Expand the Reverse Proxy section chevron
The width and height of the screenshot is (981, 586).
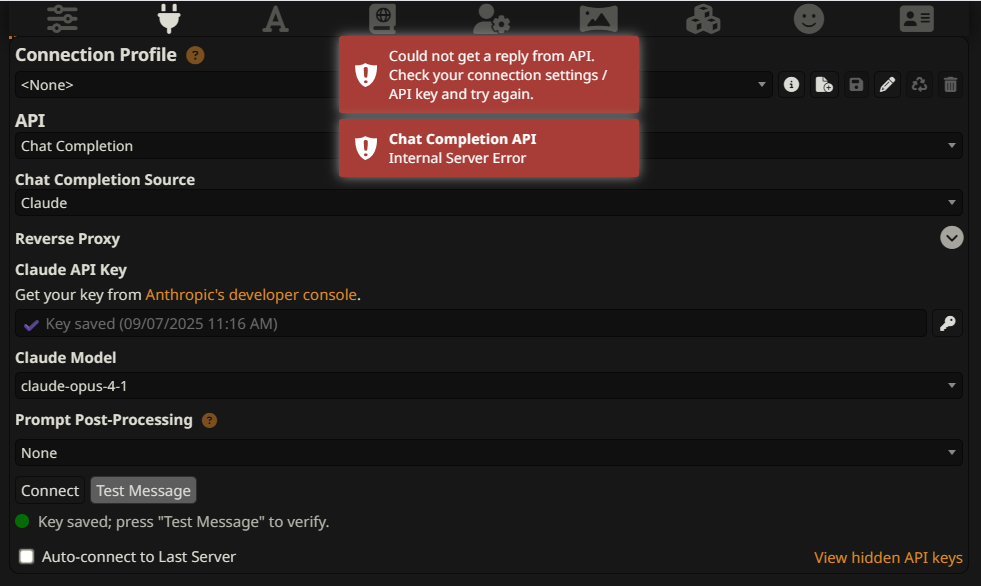click(952, 238)
